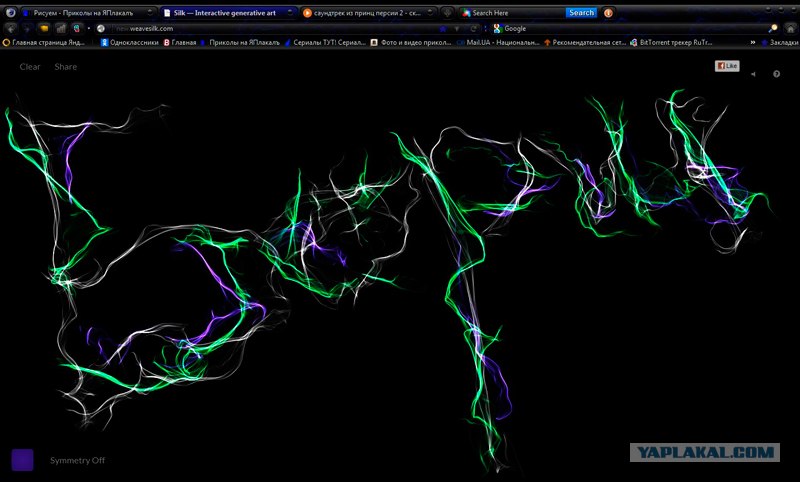Open the Share link in Silk
800x482 pixels.
(65, 67)
